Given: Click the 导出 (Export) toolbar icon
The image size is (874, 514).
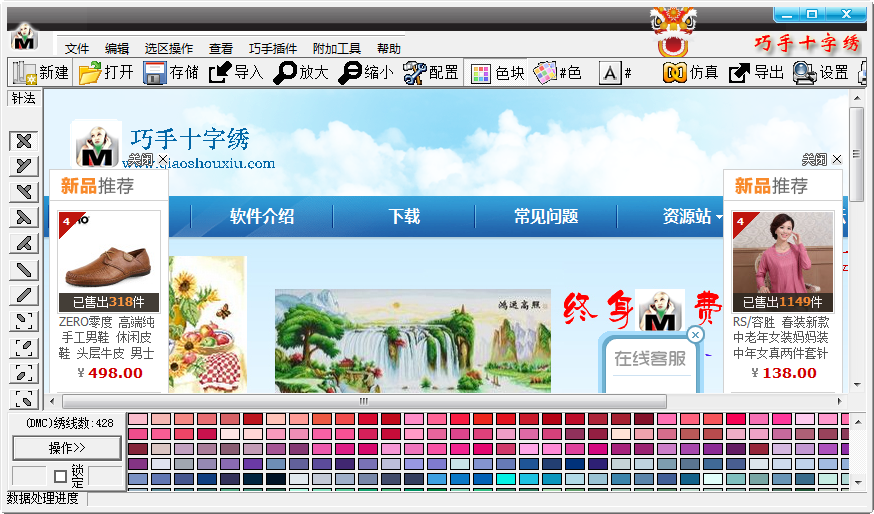Looking at the screenshot, I should click(x=755, y=72).
